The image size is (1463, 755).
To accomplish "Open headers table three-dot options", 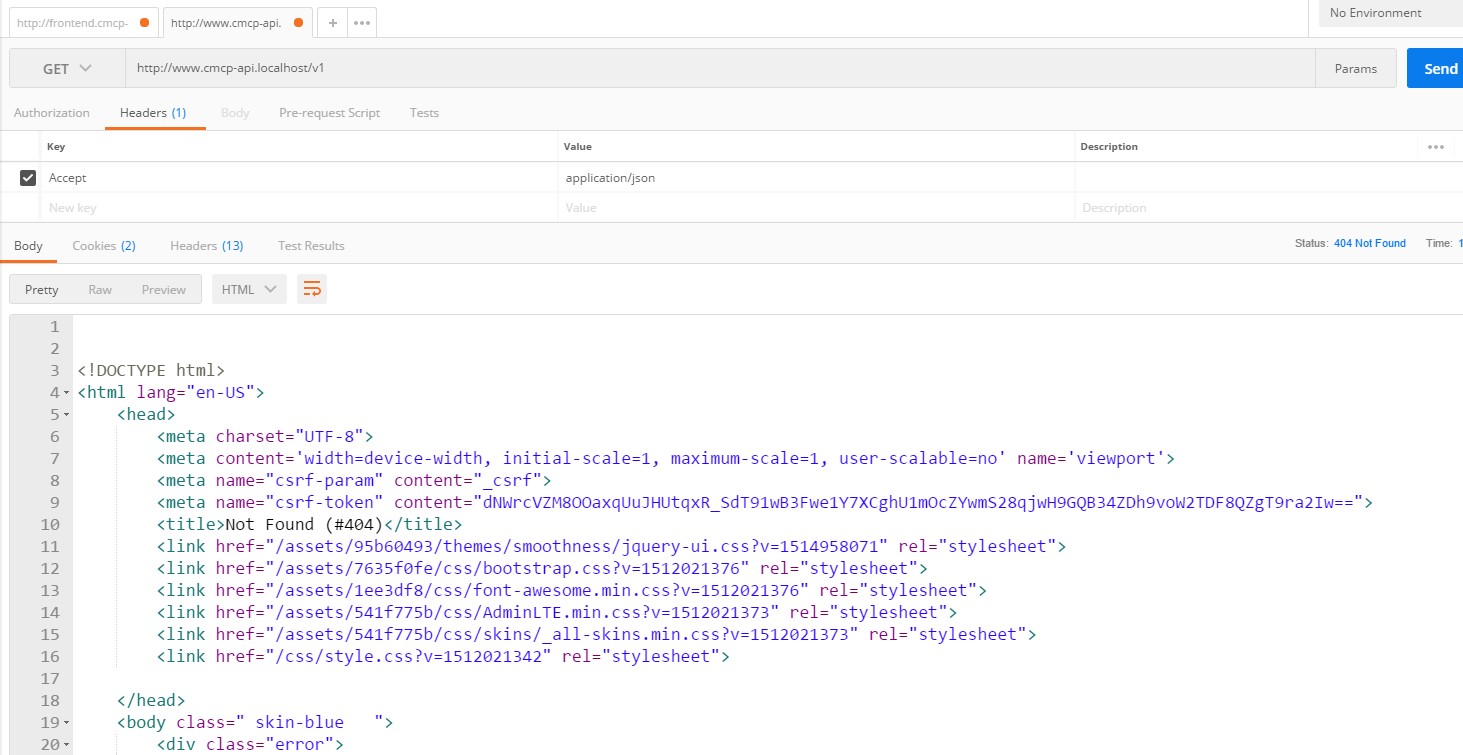I will 1436,147.
